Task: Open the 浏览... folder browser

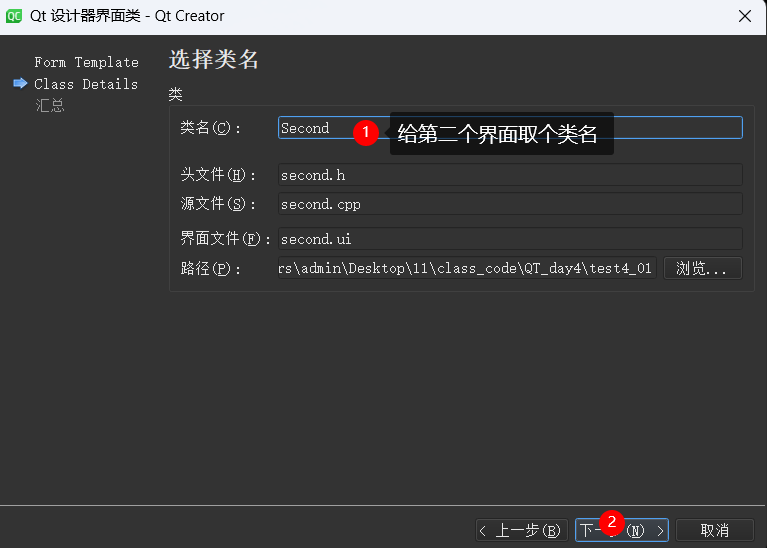Action: pyautogui.click(x=702, y=268)
